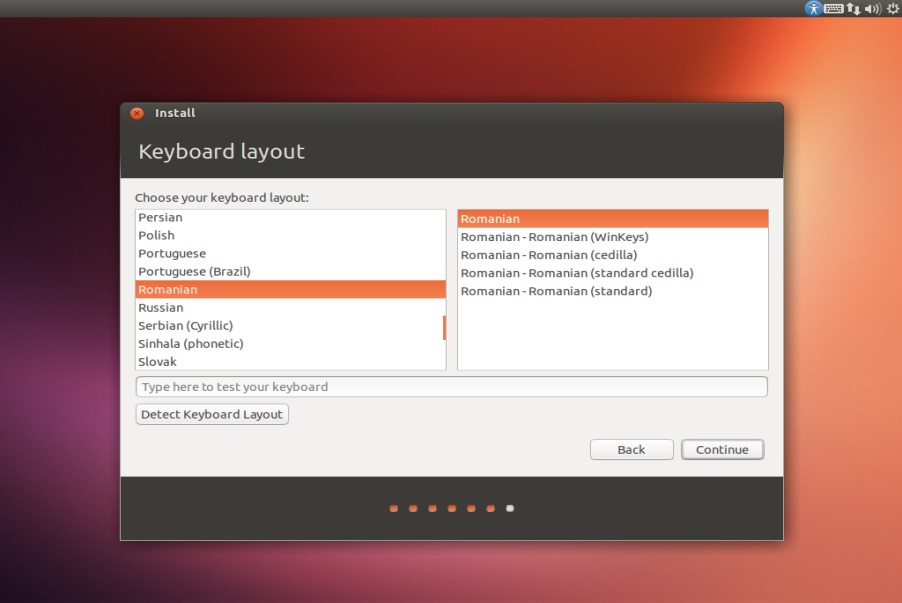Screen dimensions: 902x603
Task: Open the network connections indicator
Action: [853, 8]
